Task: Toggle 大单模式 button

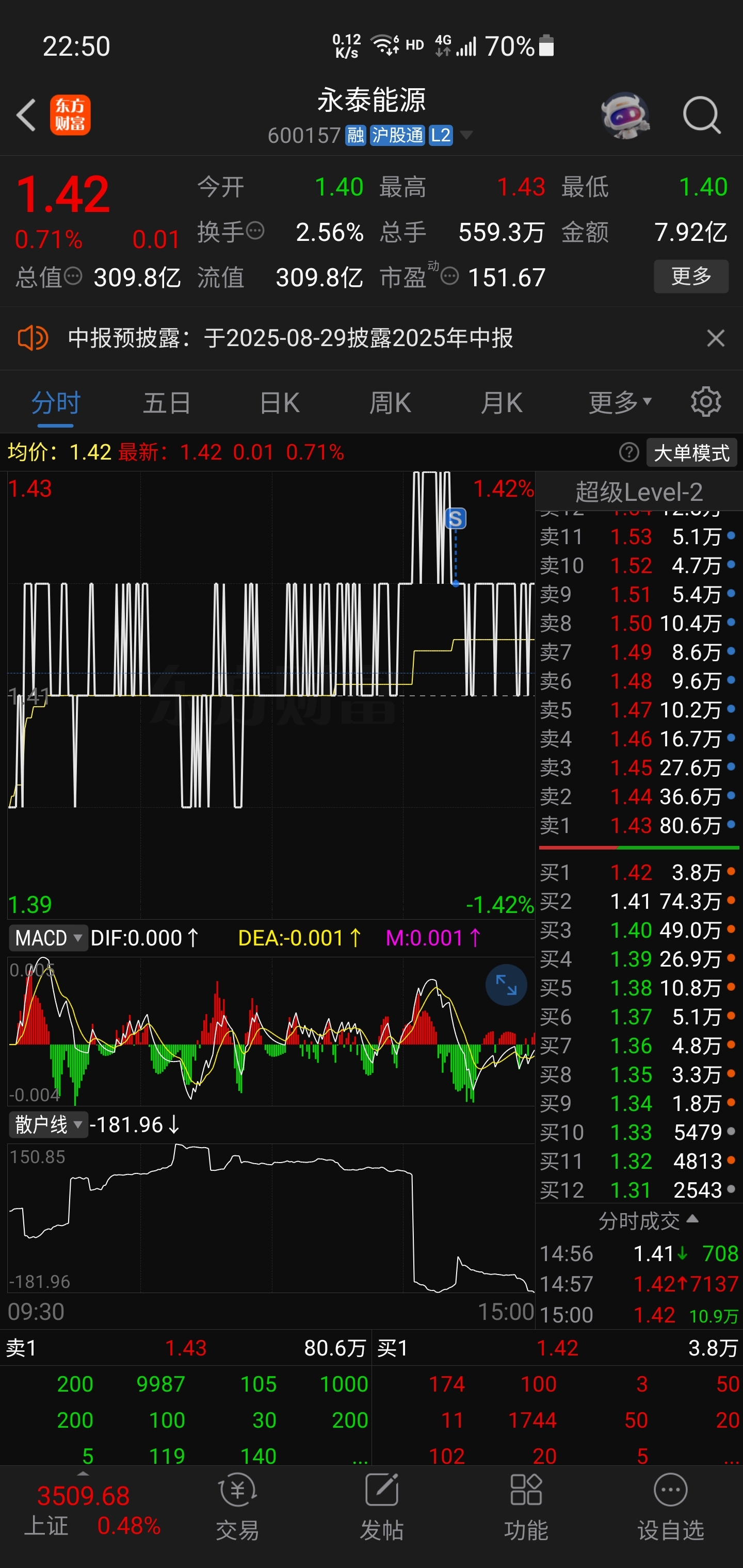Action: pos(691,452)
